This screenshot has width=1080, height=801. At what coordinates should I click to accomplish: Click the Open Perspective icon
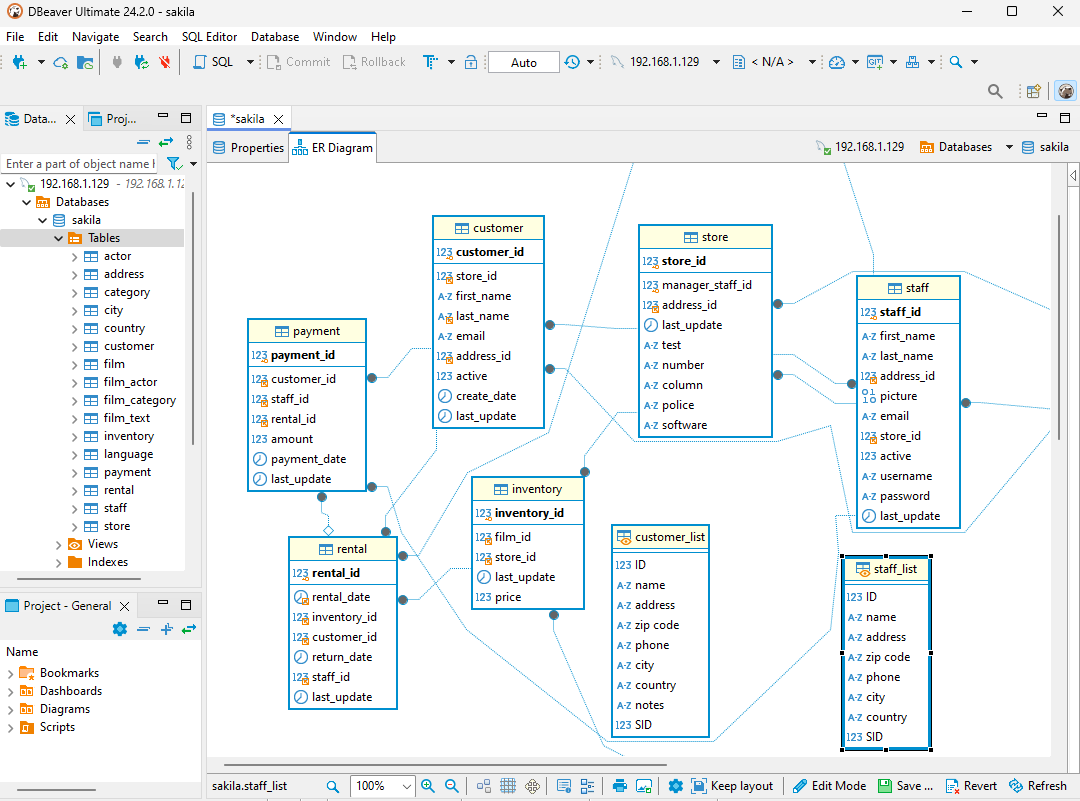tap(1033, 91)
